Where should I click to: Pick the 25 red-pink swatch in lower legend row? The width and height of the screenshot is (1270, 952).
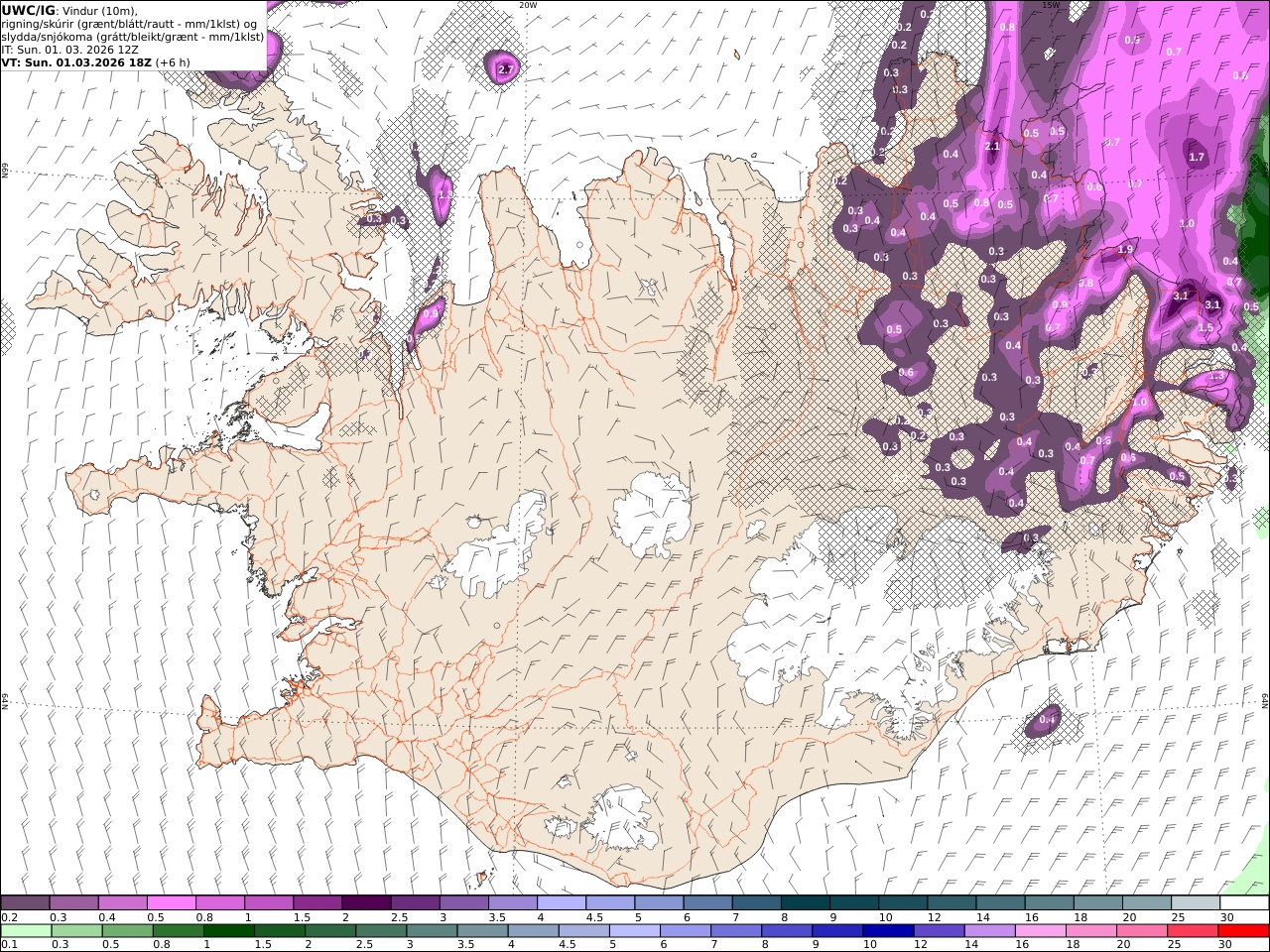[1193, 931]
